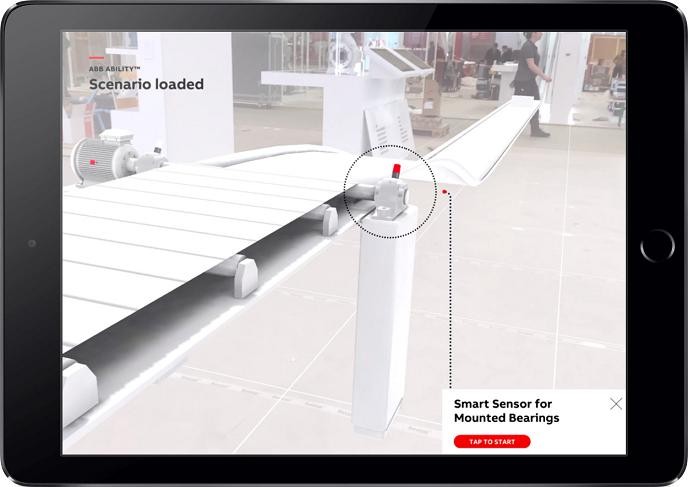Tap the mounted bearing housing on the pillar
Image resolution: width=688 pixels, height=487 pixels.
(391, 198)
